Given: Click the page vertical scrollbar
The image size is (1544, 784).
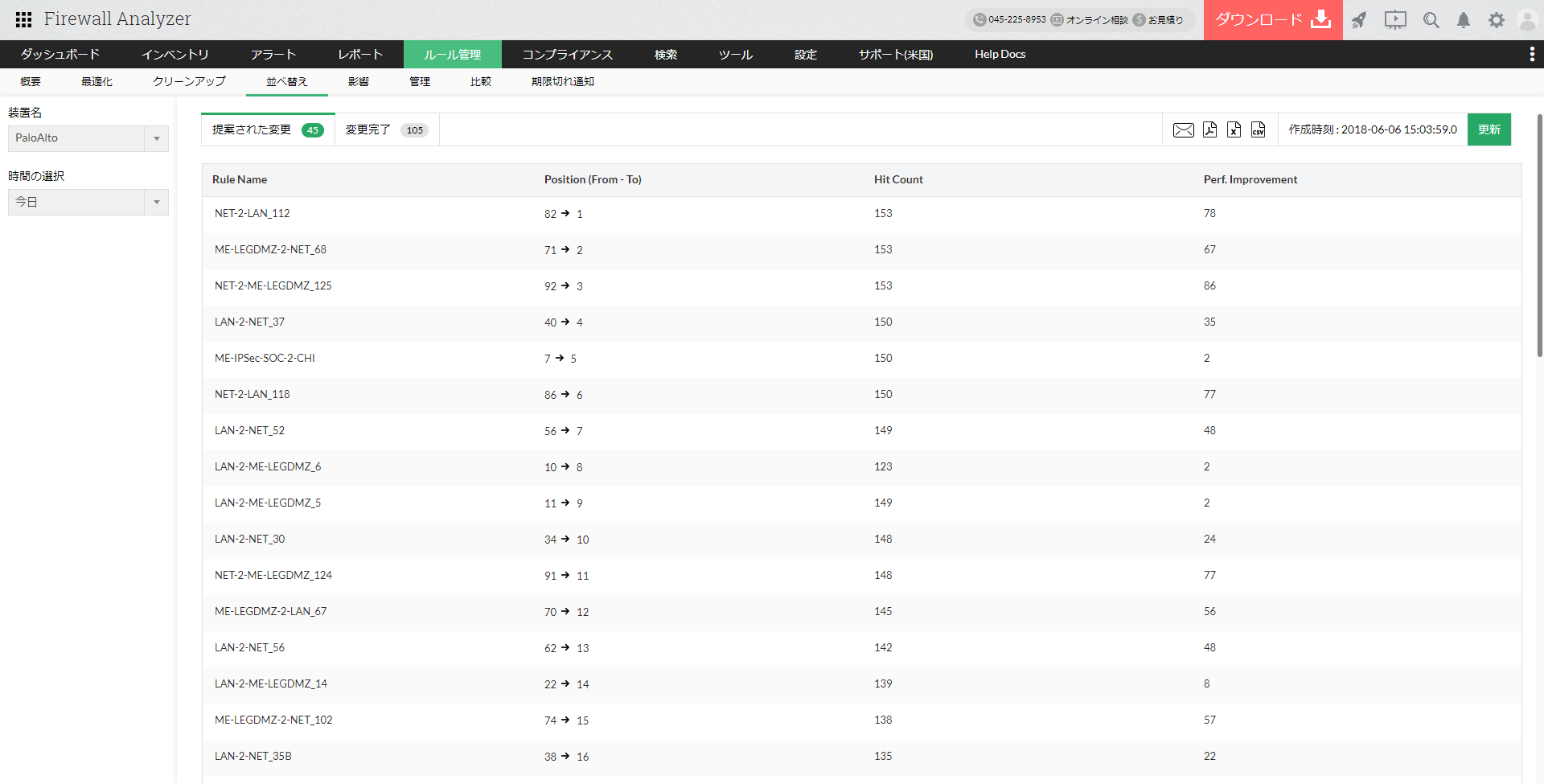Looking at the screenshot, I should [1539, 235].
